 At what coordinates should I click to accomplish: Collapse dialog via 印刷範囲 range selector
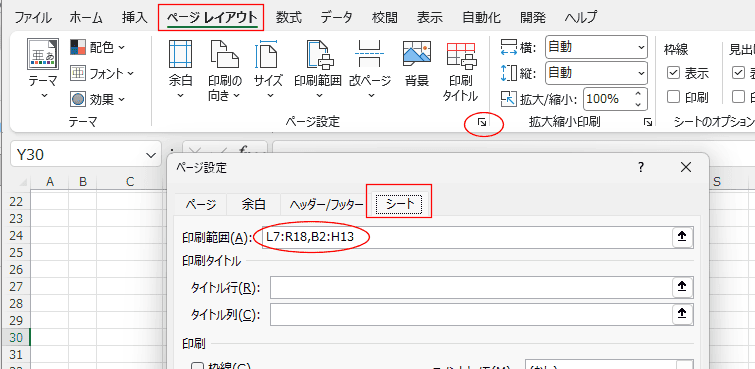pos(682,237)
